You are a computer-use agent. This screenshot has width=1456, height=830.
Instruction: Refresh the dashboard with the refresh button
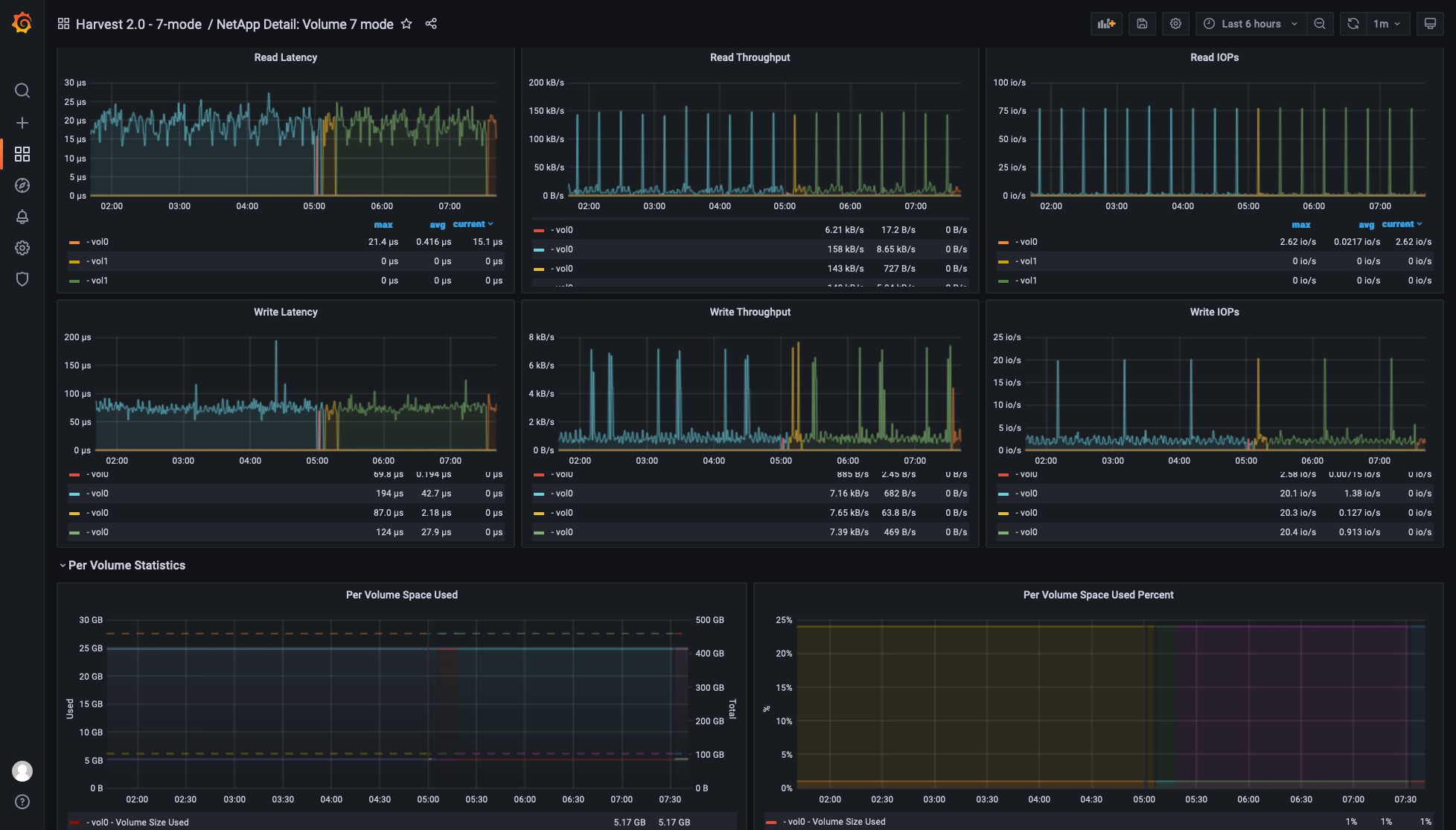point(1353,24)
